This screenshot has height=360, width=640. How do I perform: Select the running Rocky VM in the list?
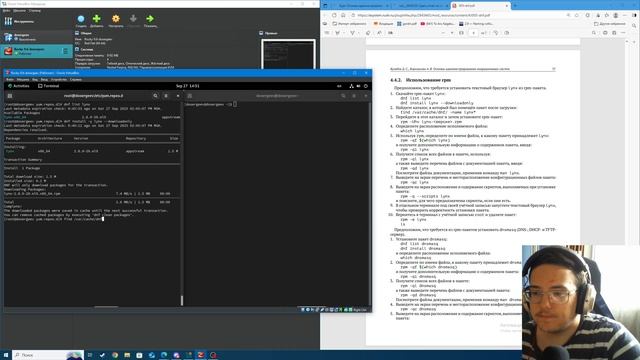pos(36,51)
